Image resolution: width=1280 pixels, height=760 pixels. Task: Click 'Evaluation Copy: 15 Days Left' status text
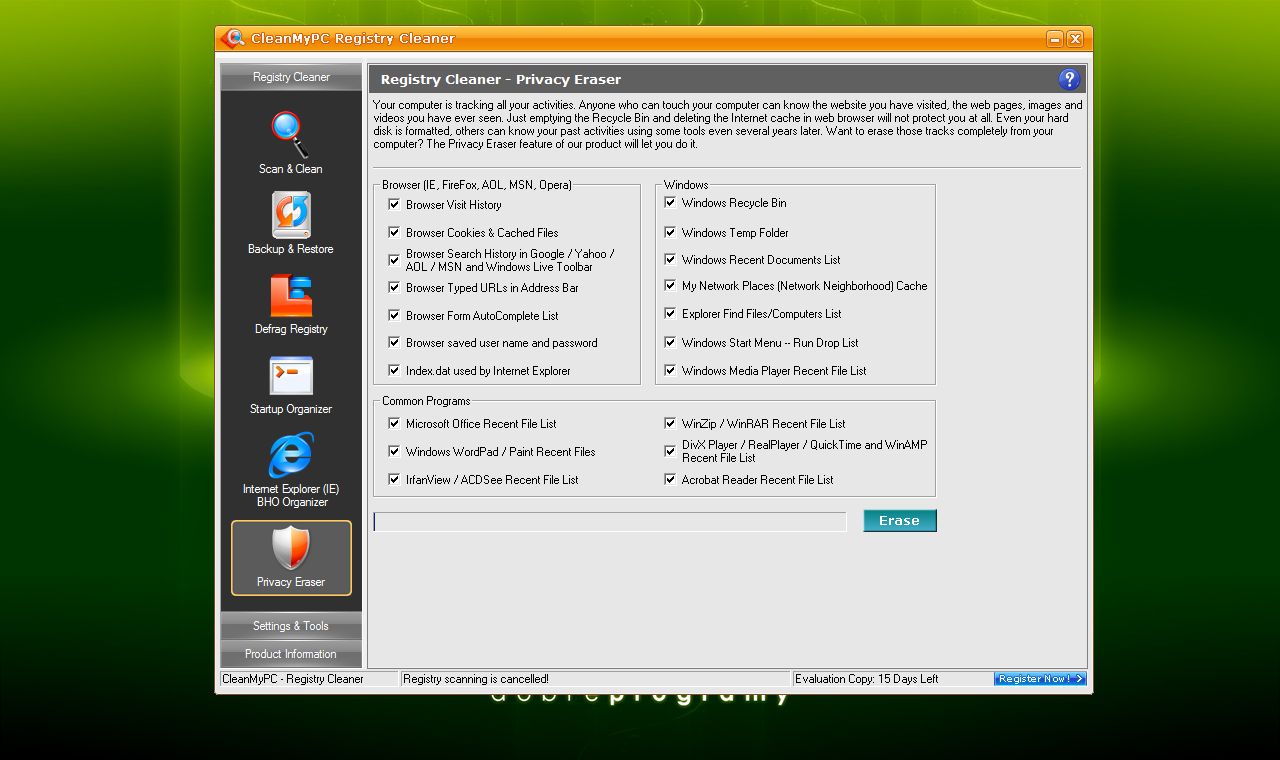tap(866, 679)
